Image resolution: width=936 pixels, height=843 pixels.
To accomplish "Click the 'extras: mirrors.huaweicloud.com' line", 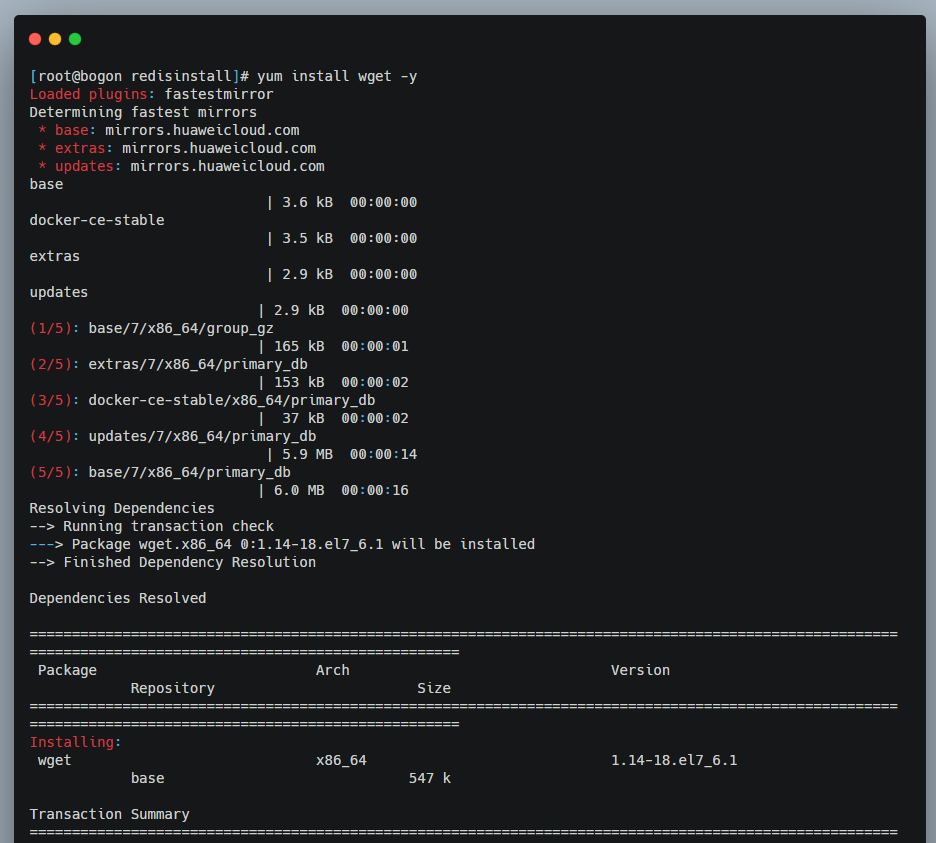I will pos(177,148).
